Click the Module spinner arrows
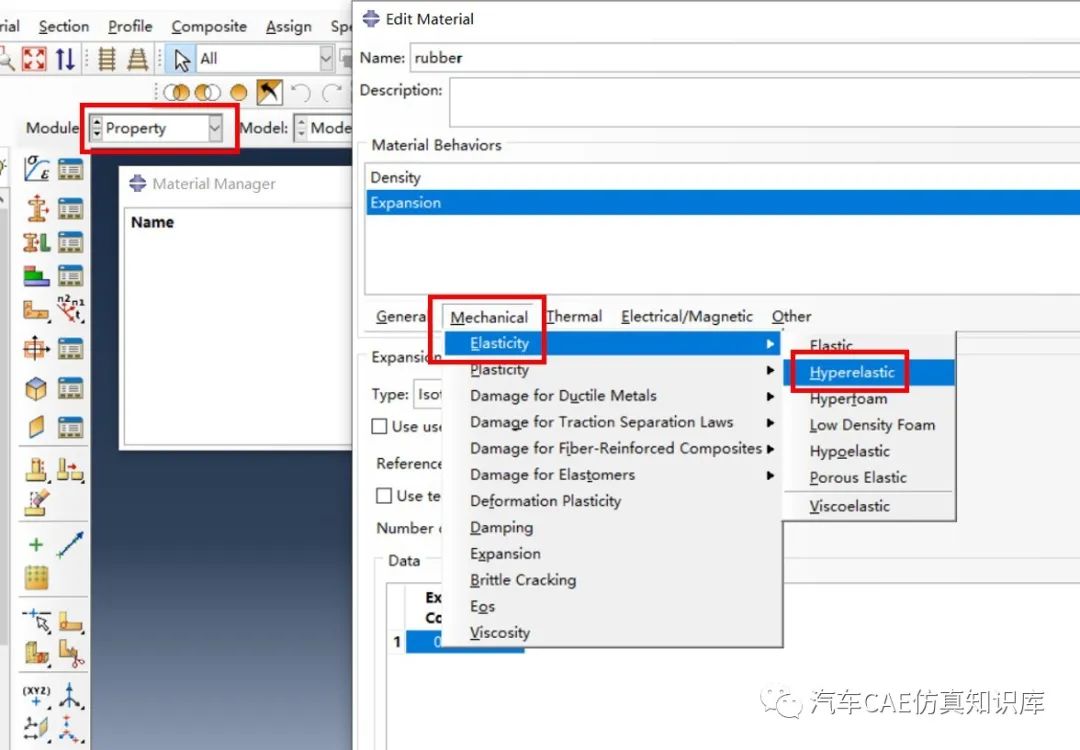 96,128
